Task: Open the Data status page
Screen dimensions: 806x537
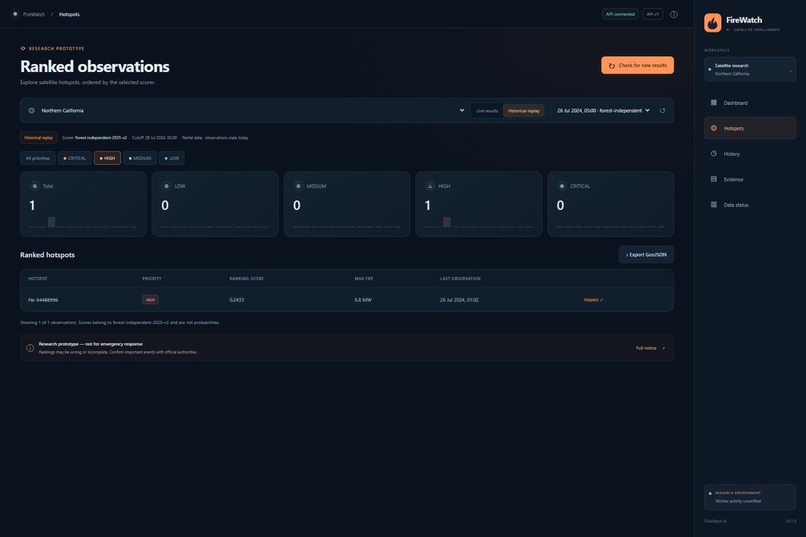Action: (x=750, y=205)
